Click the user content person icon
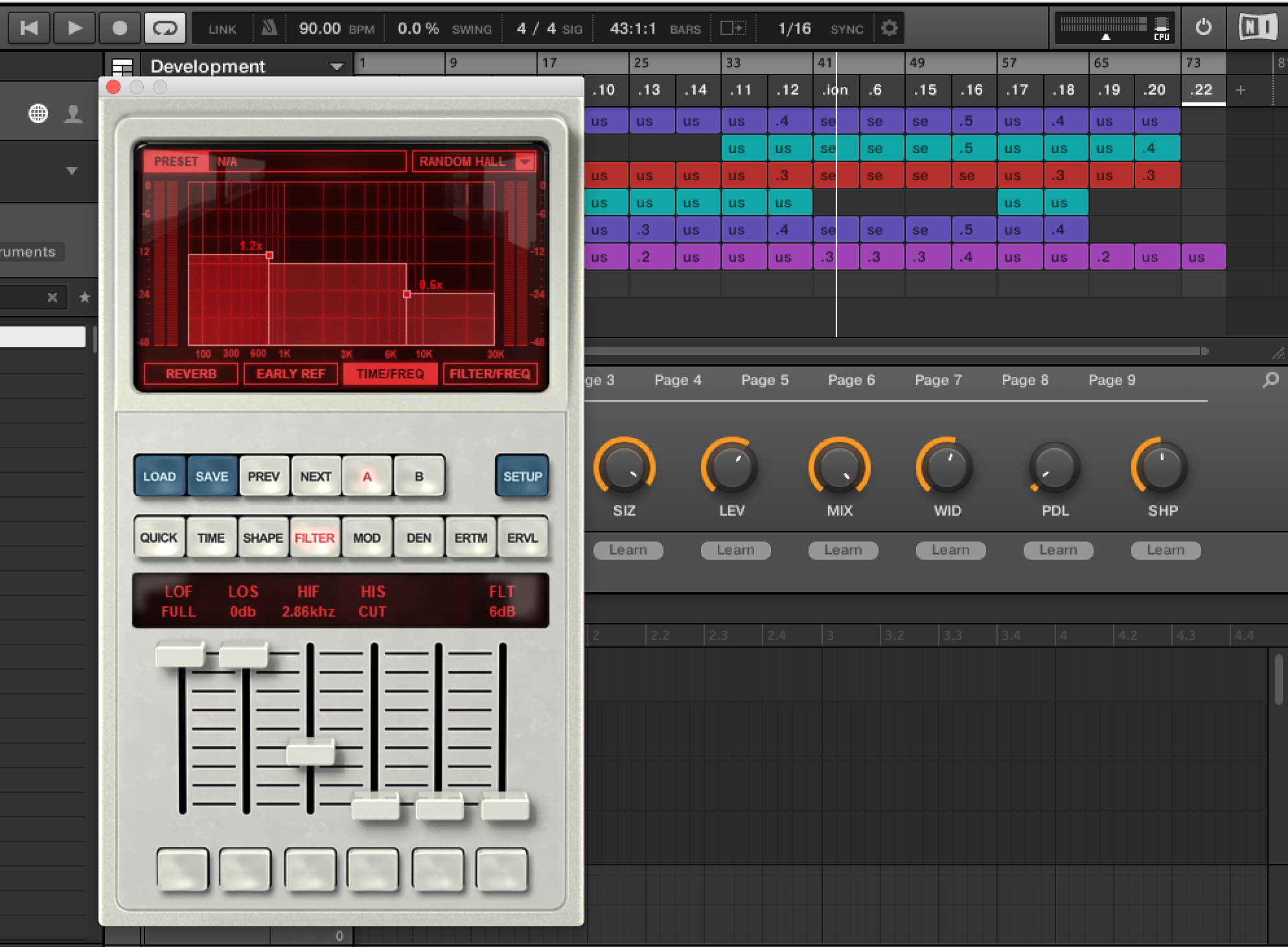 click(73, 114)
